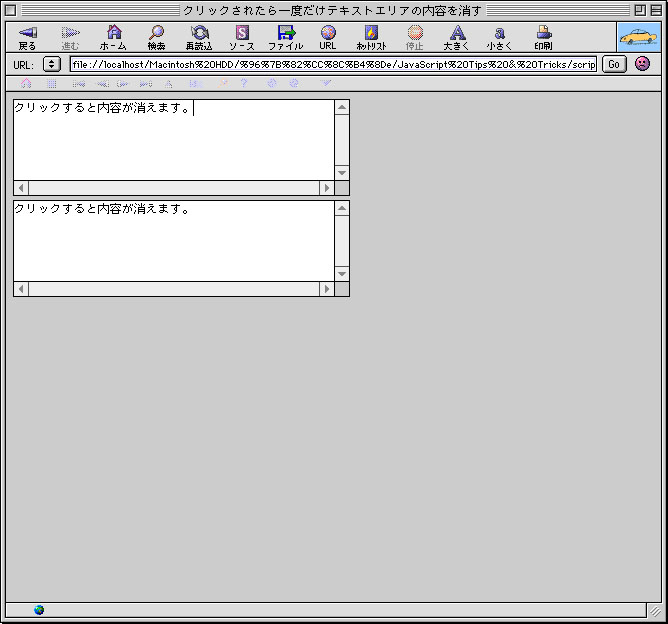This screenshot has width=668, height=624.
Task: Click the checkmark icon in link toolbar
Action: point(325,83)
